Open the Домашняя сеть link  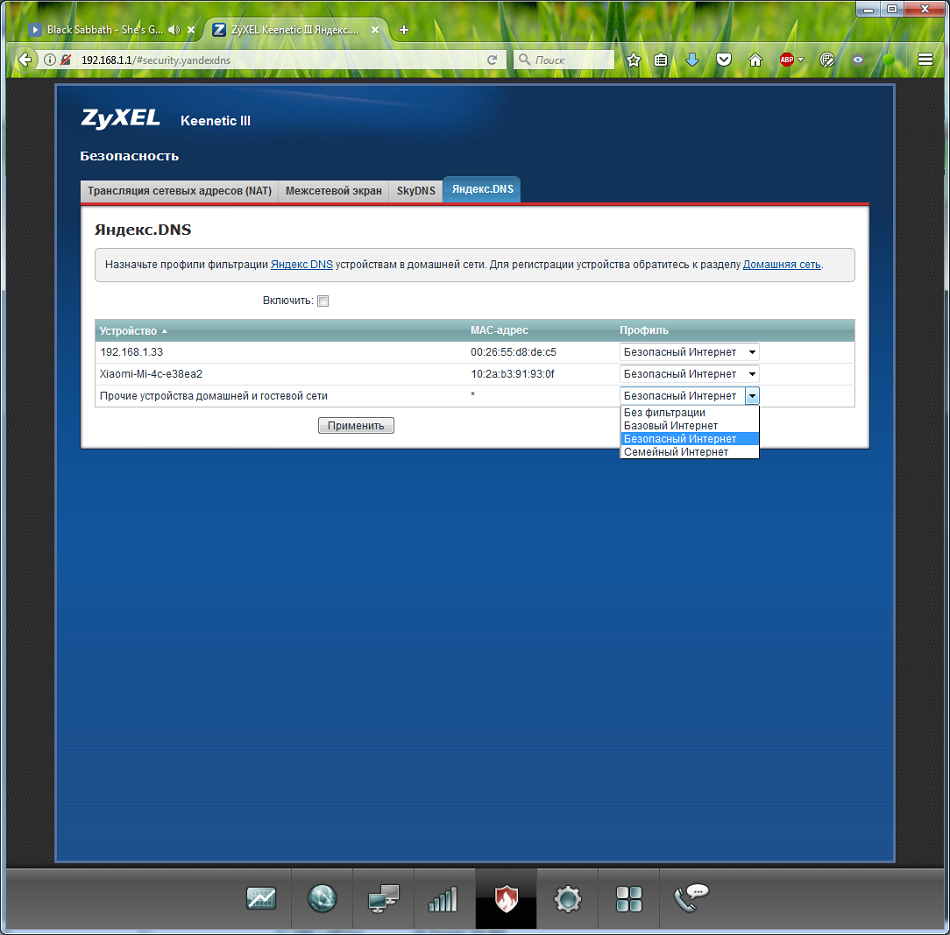782,264
